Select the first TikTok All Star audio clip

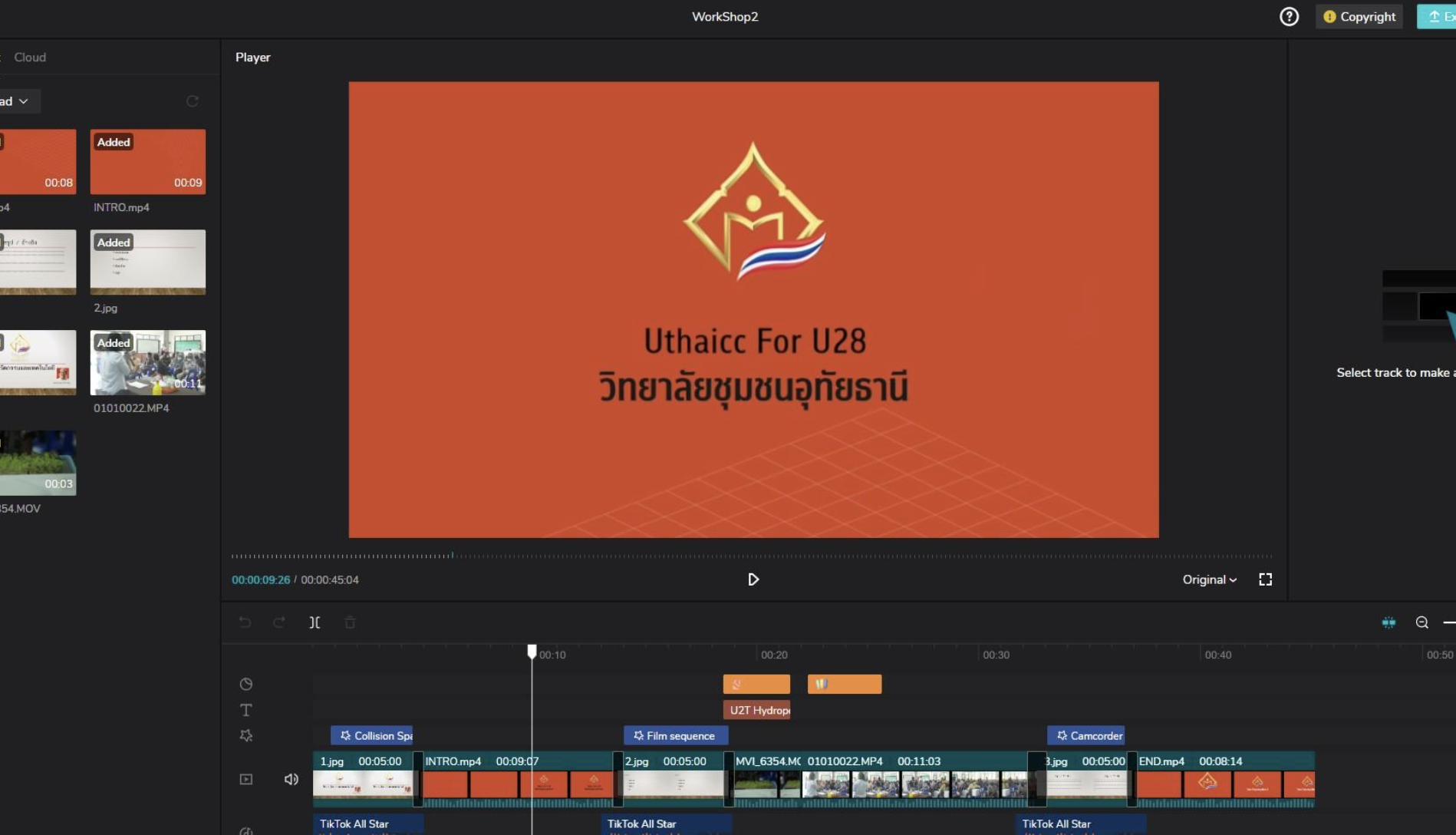pyautogui.click(x=368, y=824)
